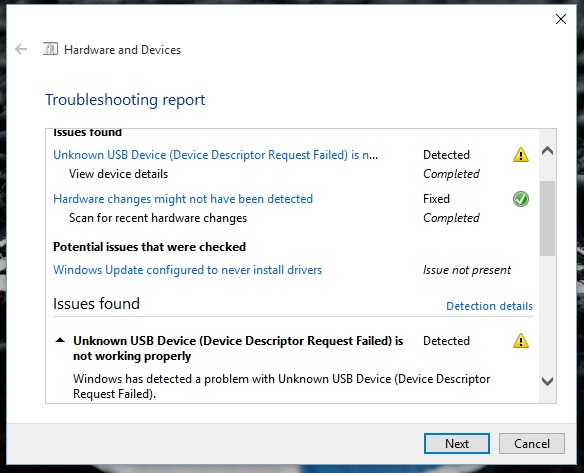
Task: Click bold 'Unknown USB Device... not working properly' title
Action: tap(238, 348)
